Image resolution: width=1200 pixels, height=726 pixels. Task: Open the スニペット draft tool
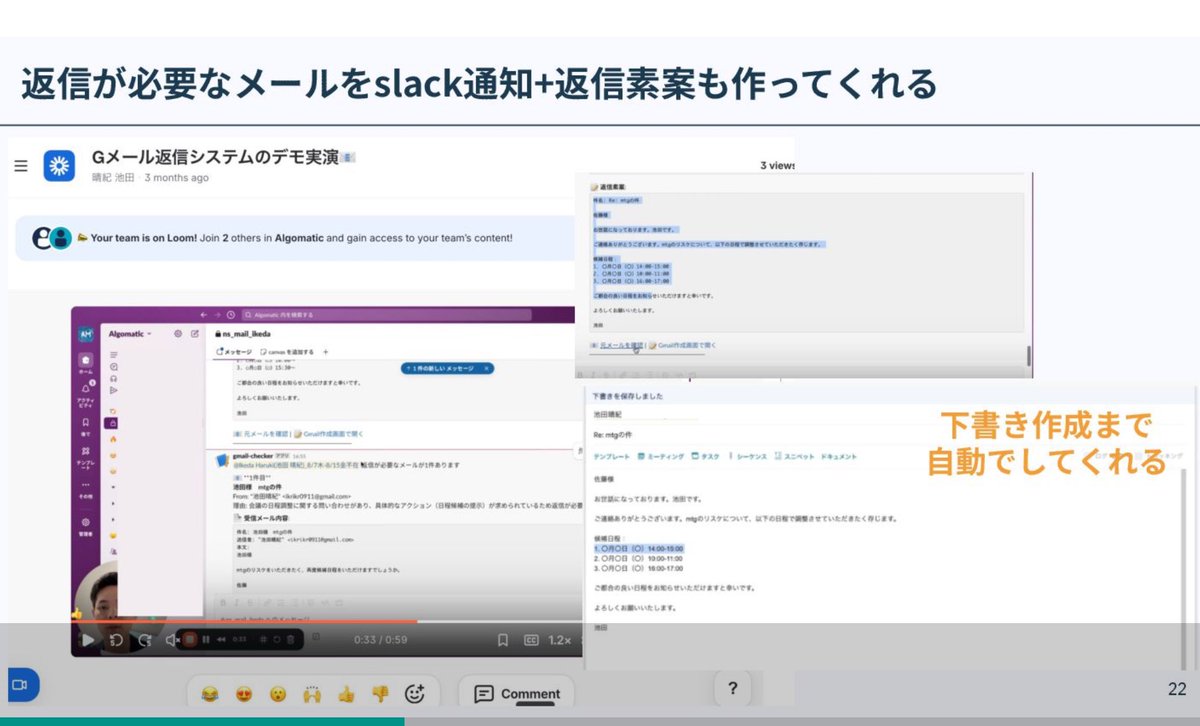tap(793, 456)
